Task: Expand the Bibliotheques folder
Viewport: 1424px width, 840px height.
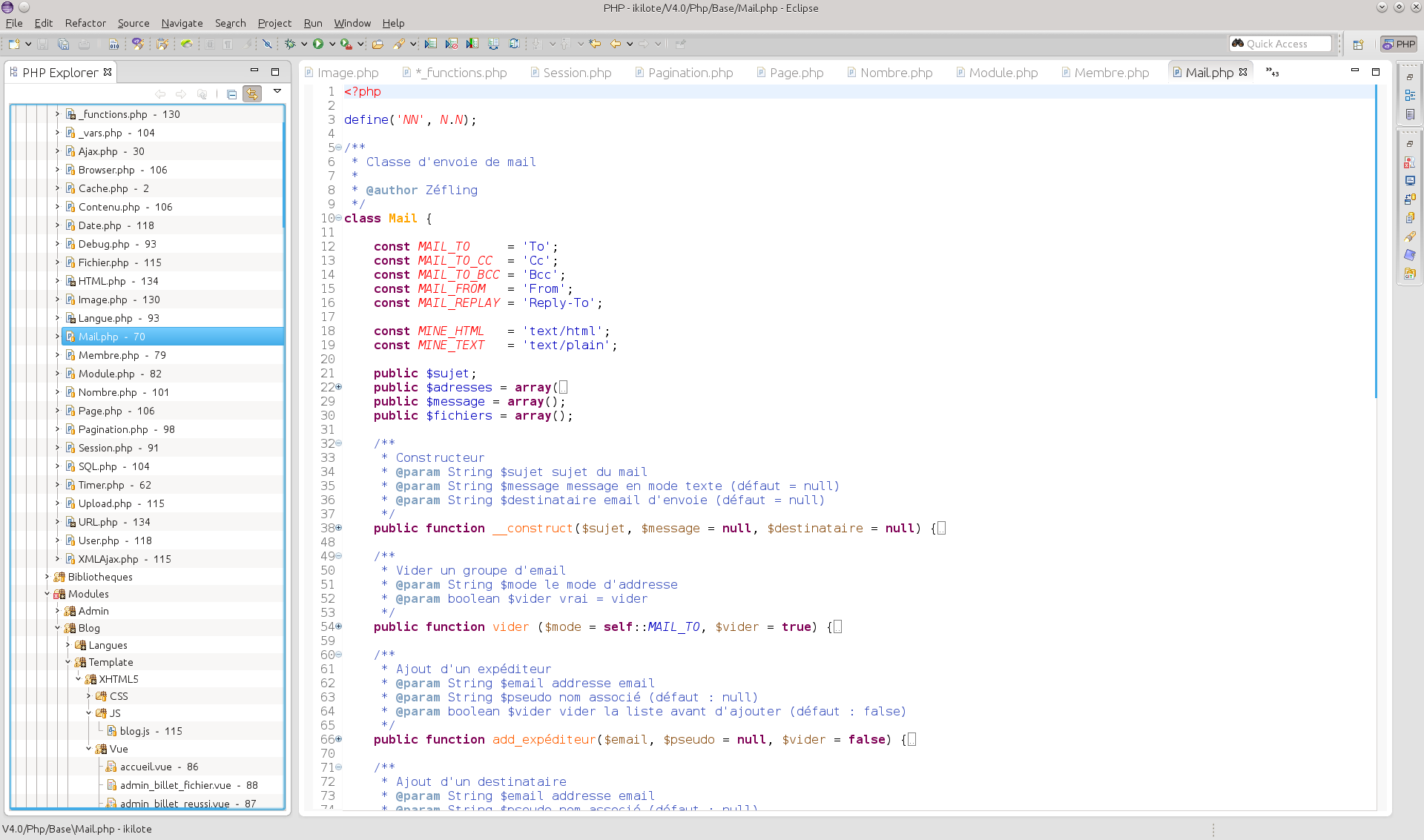Action: (47, 577)
